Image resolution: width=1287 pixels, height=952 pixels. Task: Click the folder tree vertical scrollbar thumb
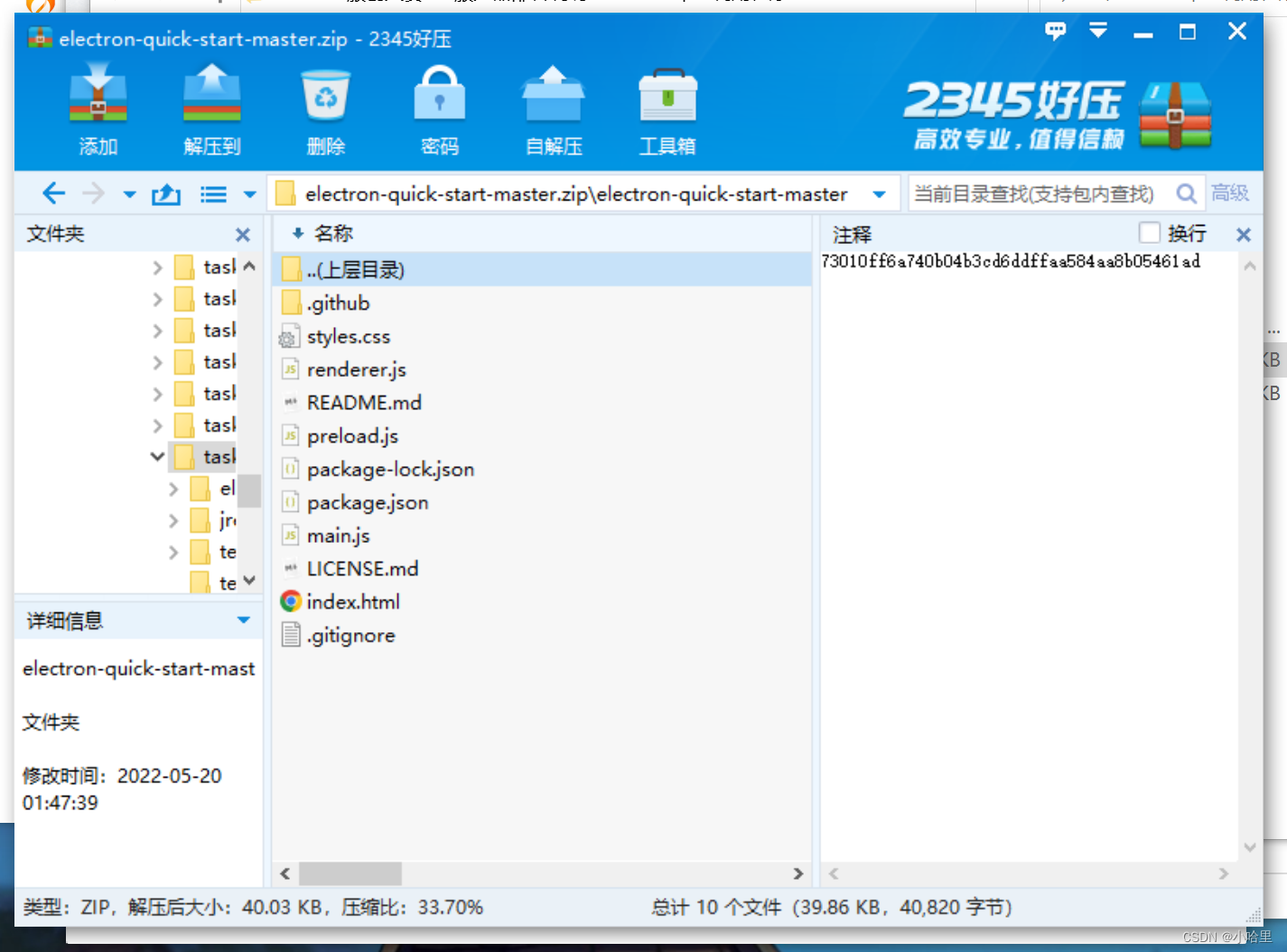point(250,491)
